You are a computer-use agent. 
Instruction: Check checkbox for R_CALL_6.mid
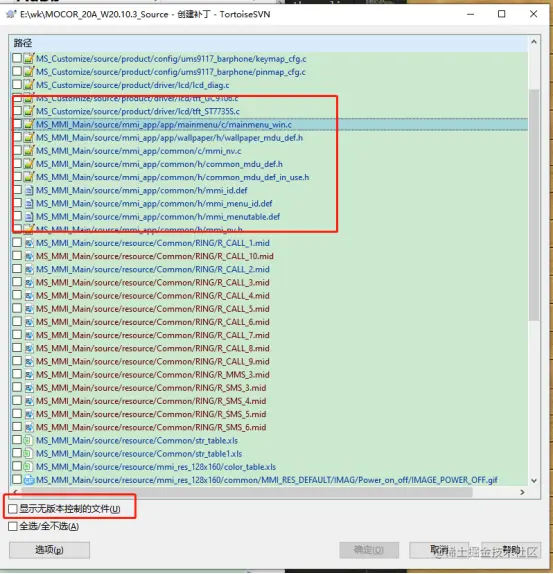coord(17,321)
